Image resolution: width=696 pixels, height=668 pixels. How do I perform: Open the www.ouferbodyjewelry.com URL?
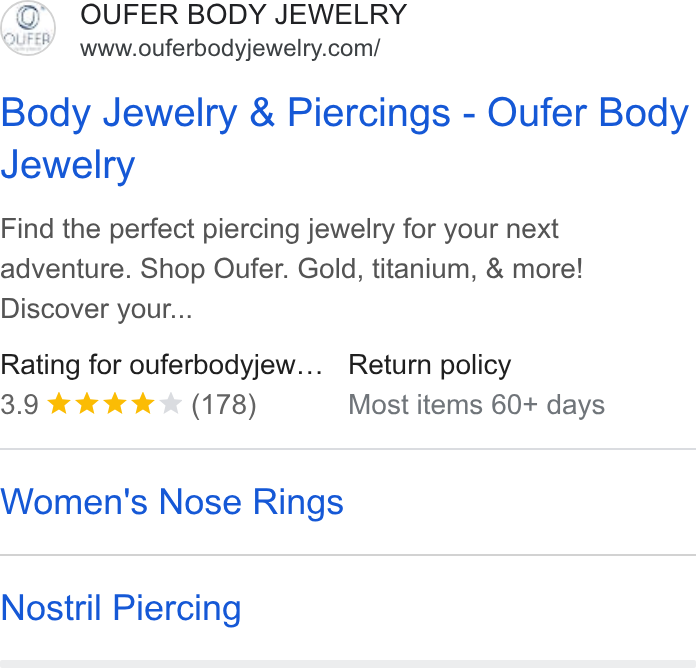coord(230,48)
